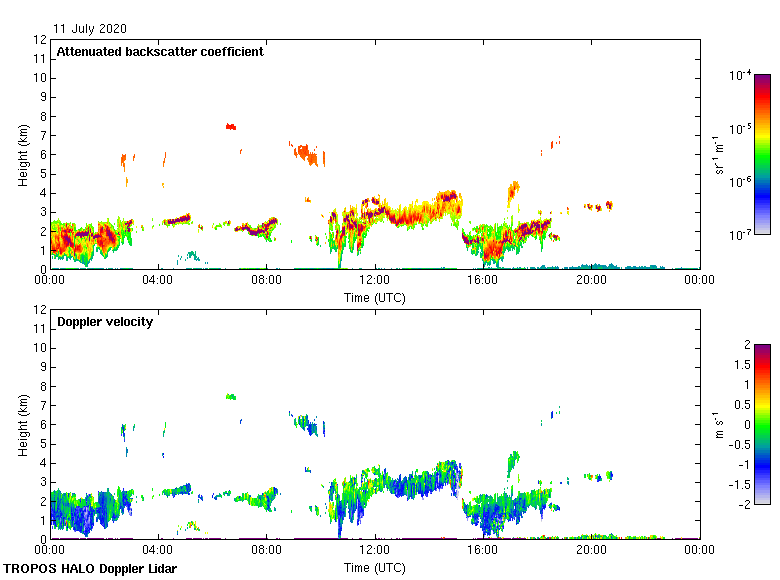Click 'Time (UTC)' label under Doppler velocity plot
The width and height of the screenshot is (780, 580).
coord(374,568)
